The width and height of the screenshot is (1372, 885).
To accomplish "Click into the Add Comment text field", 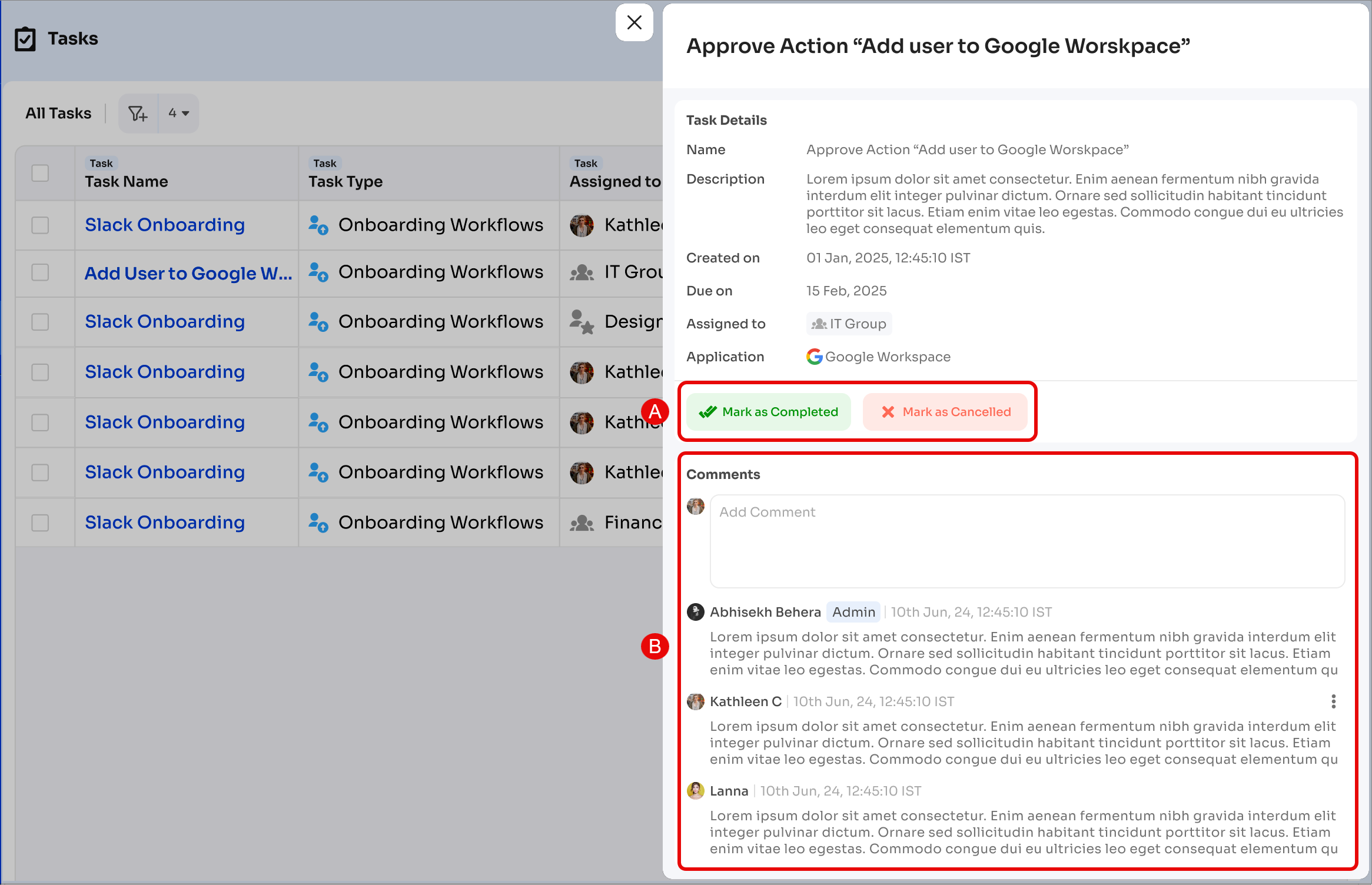I will click(x=1027, y=541).
